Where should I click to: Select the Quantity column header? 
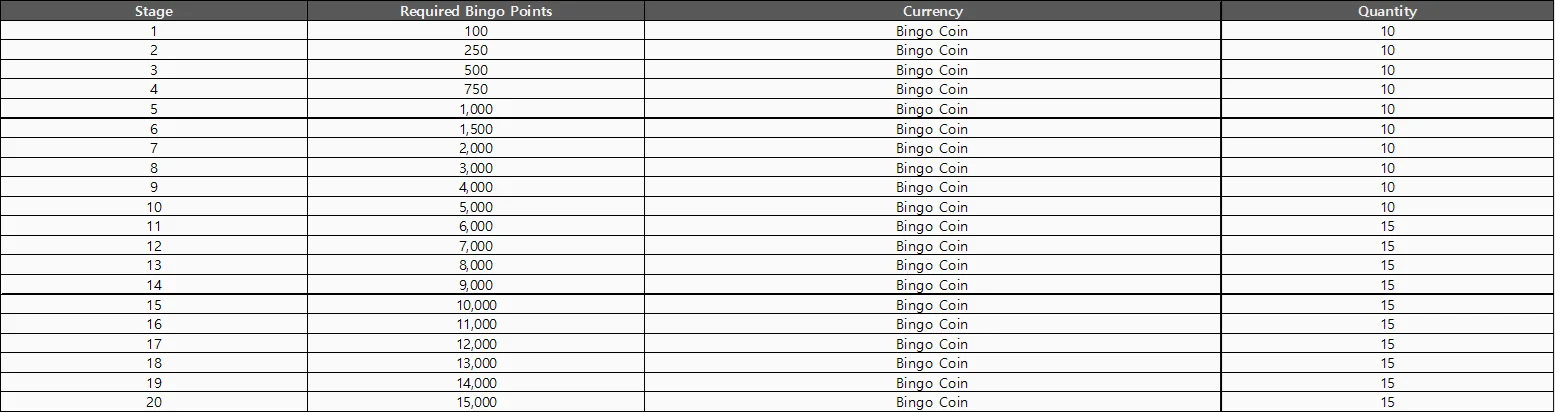tap(1387, 11)
